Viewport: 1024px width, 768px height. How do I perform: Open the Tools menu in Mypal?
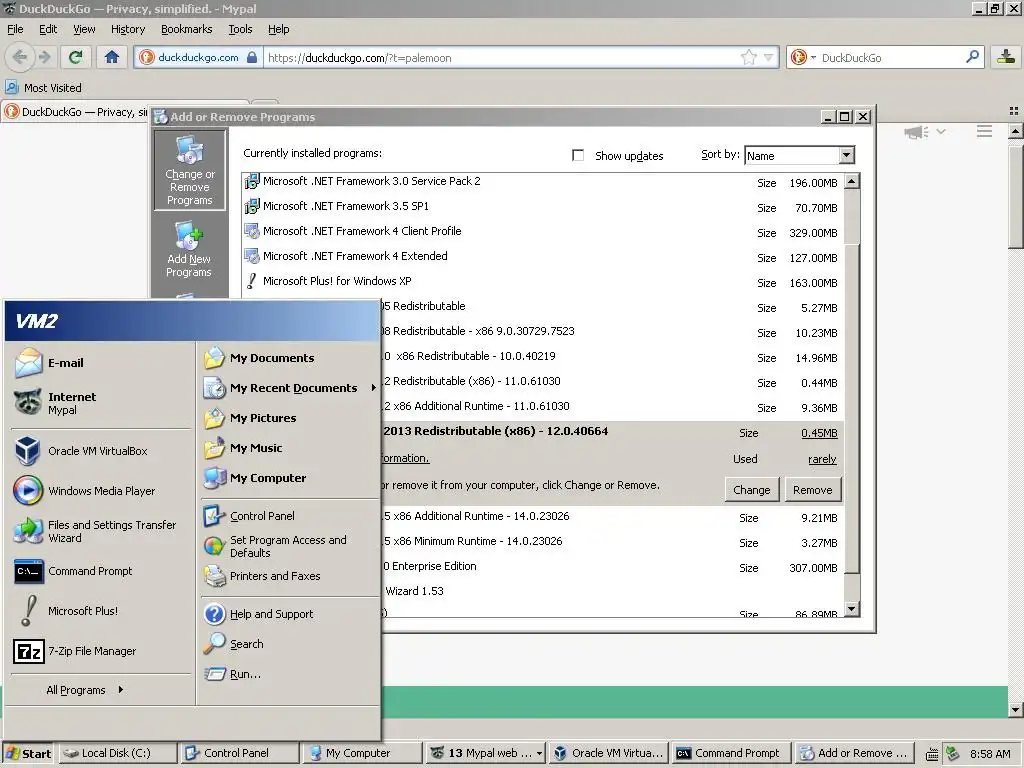click(240, 29)
